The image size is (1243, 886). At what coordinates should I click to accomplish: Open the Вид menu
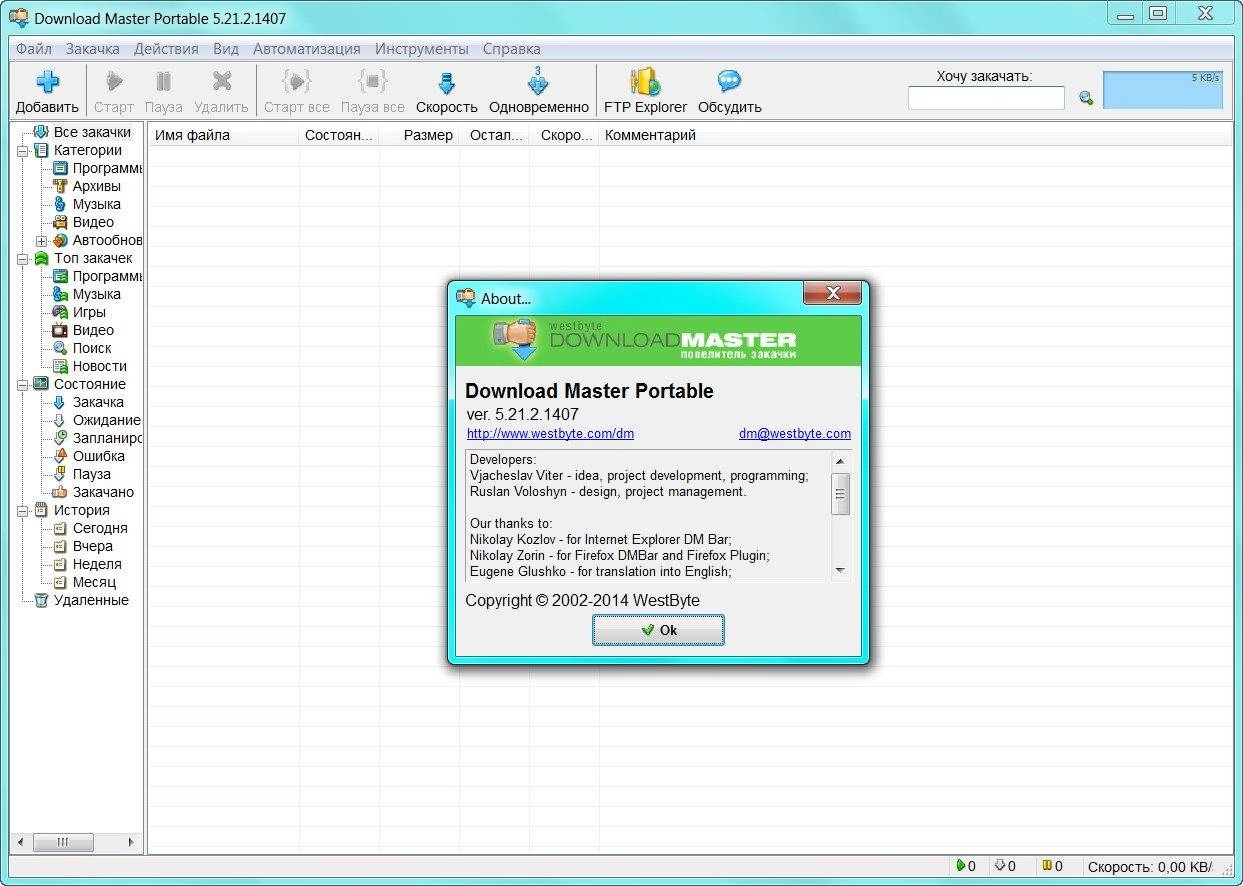tap(226, 48)
